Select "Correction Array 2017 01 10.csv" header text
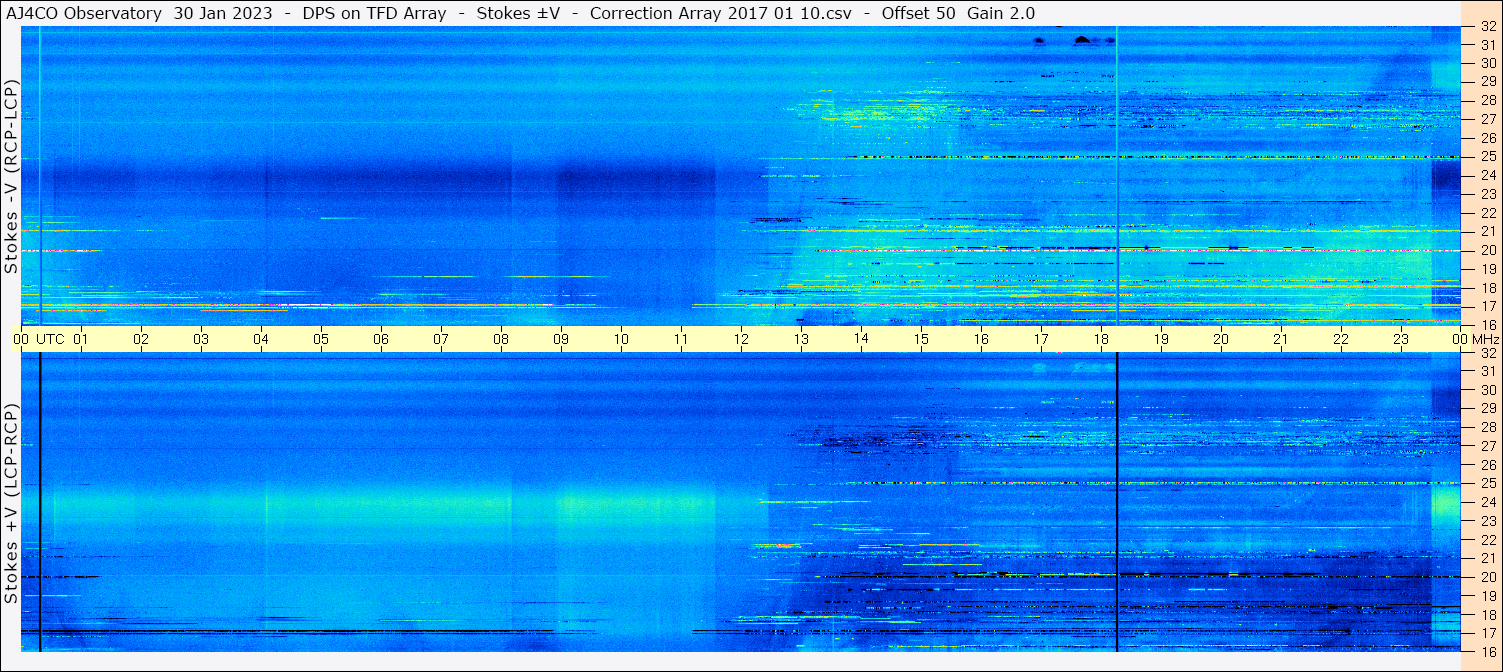1503x672 pixels. click(721, 13)
